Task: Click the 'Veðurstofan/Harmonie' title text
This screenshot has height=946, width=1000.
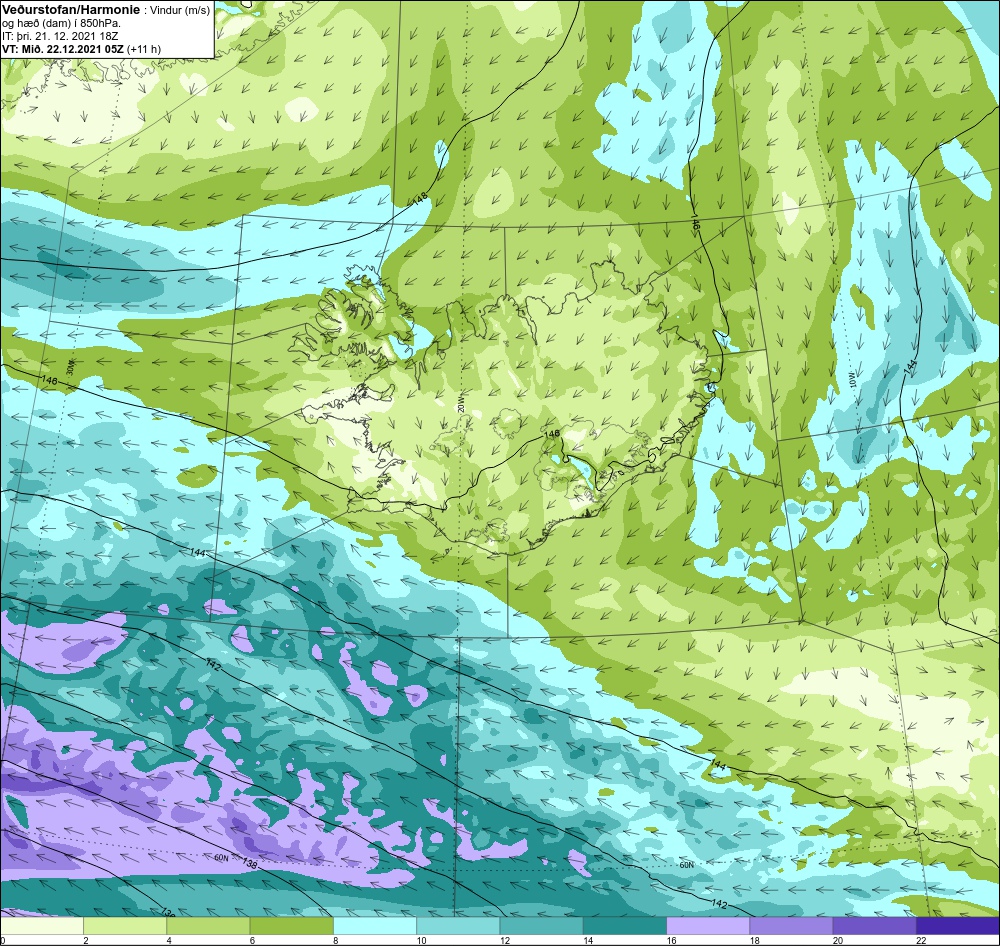Action: (70, 11)
